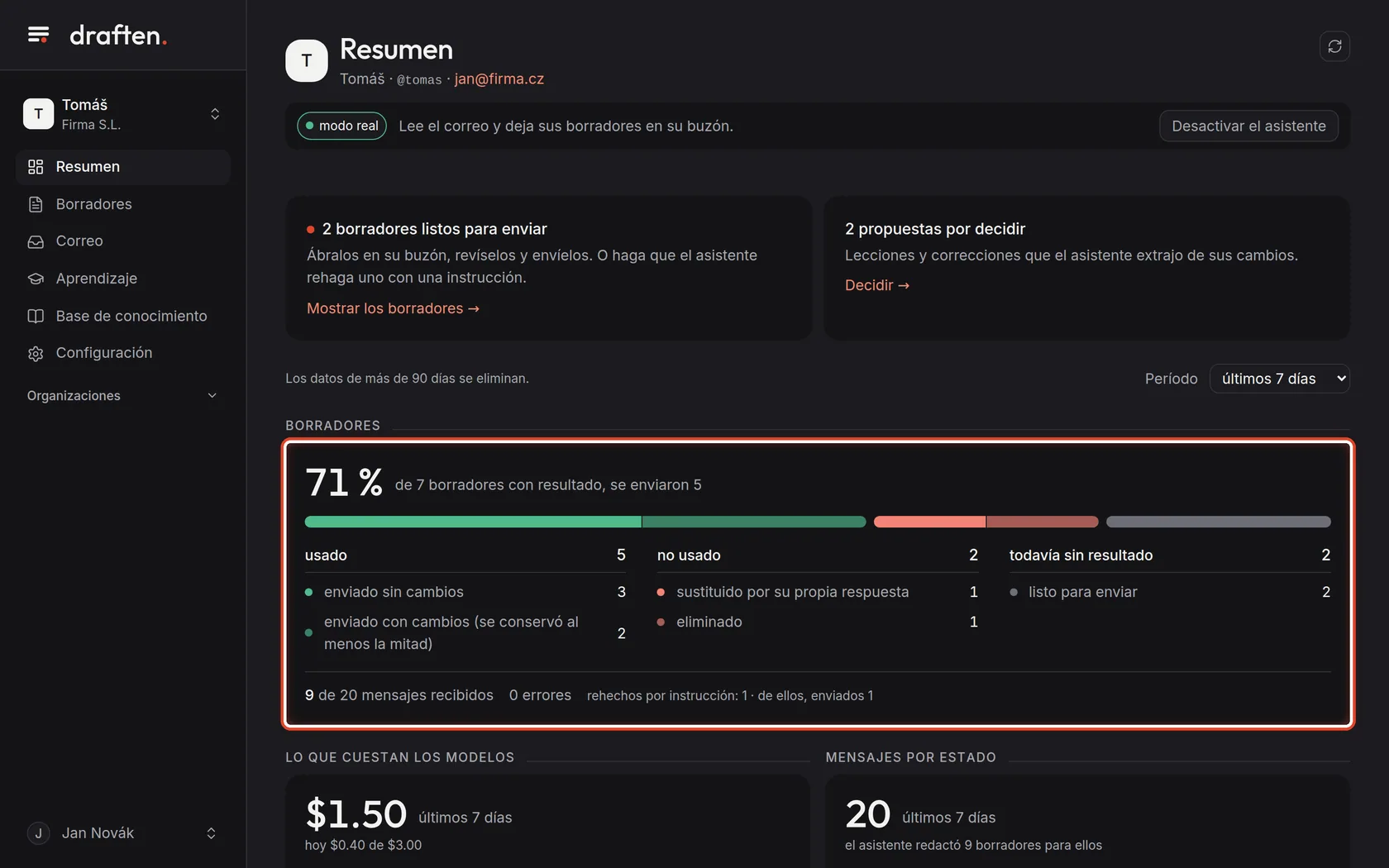Open Aprendizaje in the sidebar
This screenshot has width=1389, height=868.
pyautogui.click(x=122, y=279)
